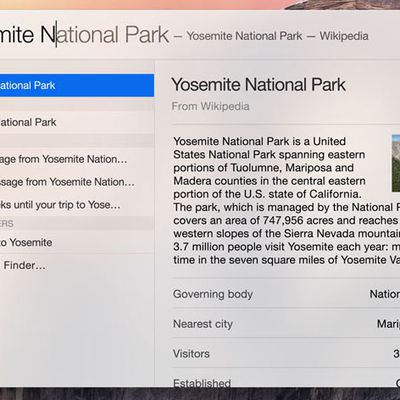Click the 'From Wikipedia' subtitle
400x400 pixels.
pyautogui.click(x=210, y=106)
